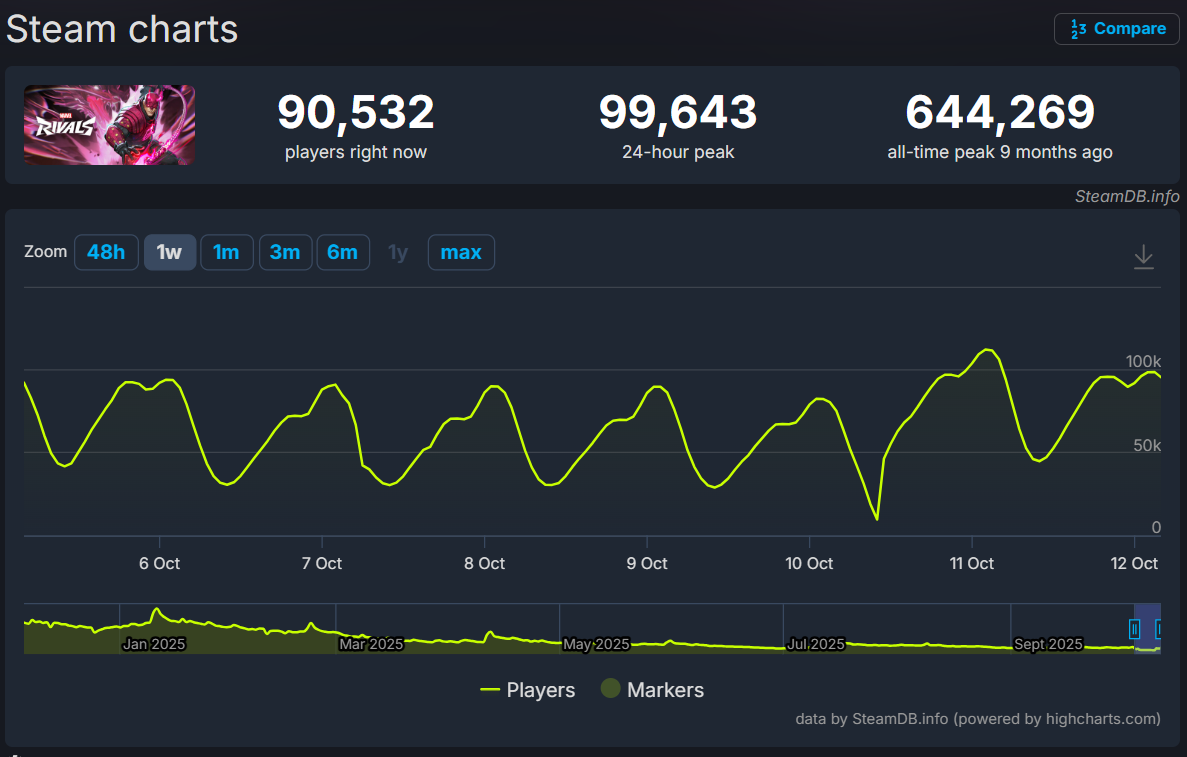The width and height of the screenshot is (1187, 757).
Task: Show max chart history
Action: 461,252
